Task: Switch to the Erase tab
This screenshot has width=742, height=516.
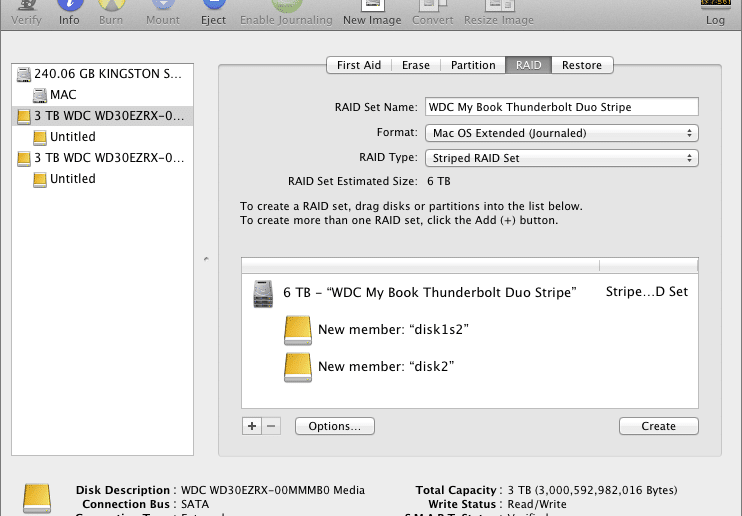Action: pyautogui.click(x=415, y=65)
